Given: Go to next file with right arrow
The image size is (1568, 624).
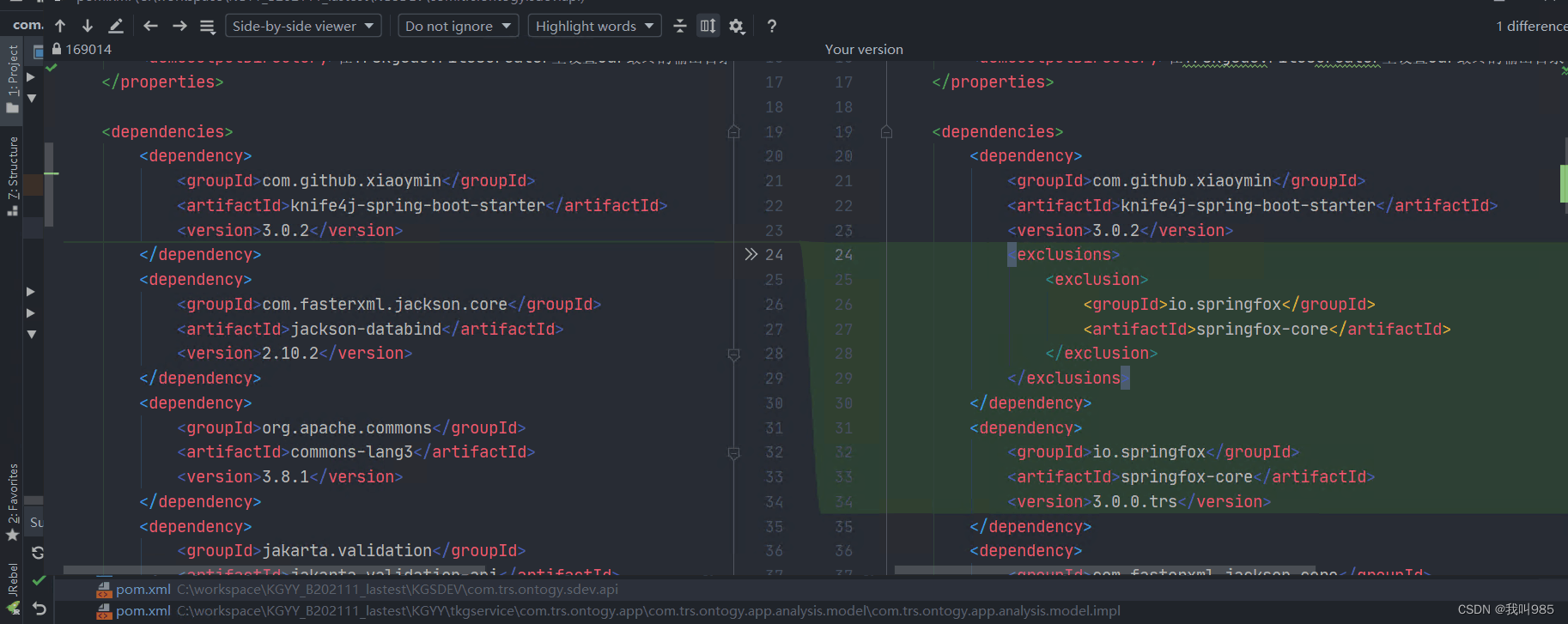Looking at the screenshot, I should tap(179, 26).
